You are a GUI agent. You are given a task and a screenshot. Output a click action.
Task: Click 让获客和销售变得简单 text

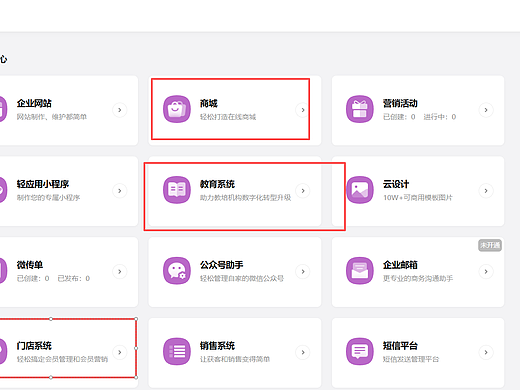235,359
